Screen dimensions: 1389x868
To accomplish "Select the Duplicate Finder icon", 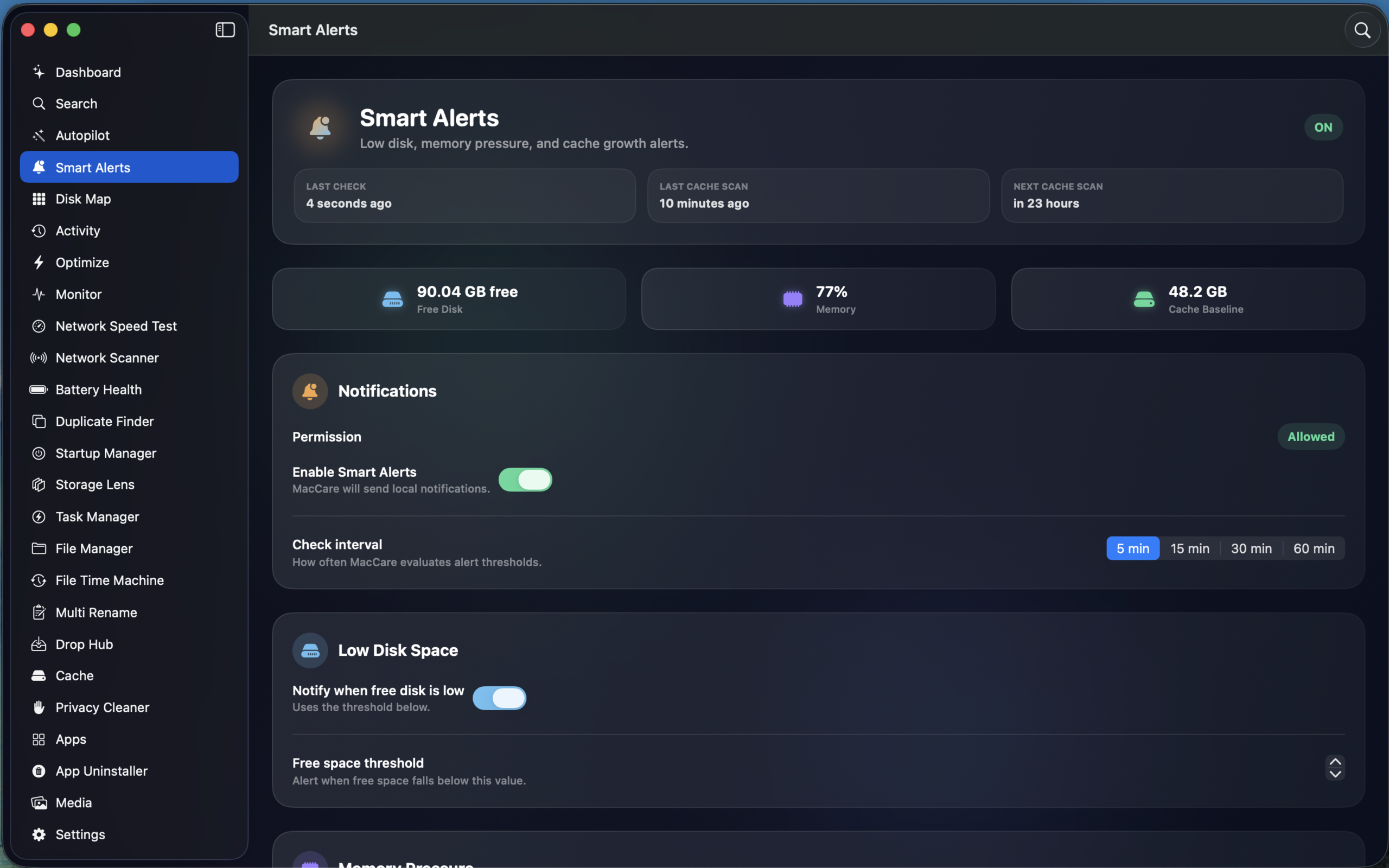I will [x=39, y=422].
